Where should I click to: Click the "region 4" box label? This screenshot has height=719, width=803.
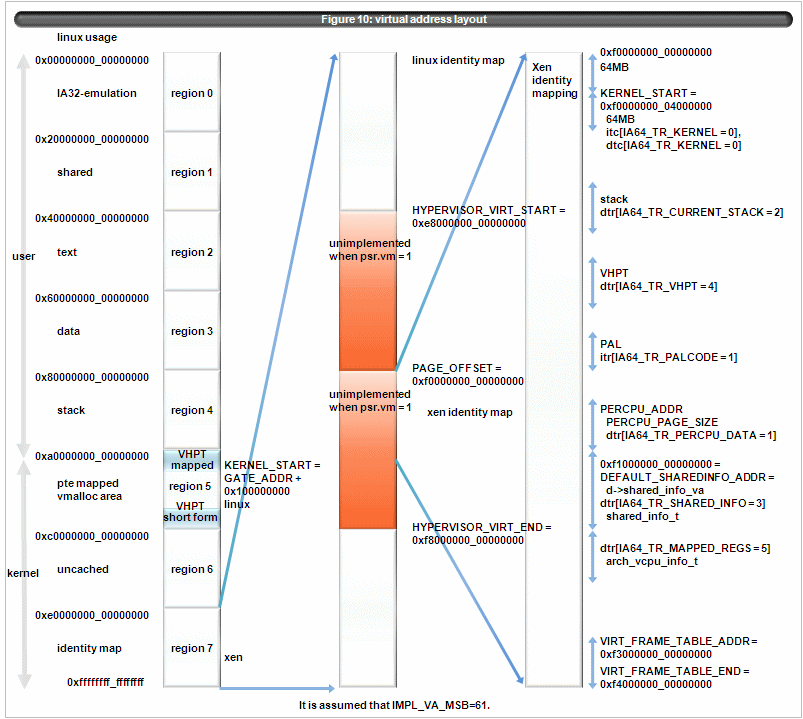(192, 410)
